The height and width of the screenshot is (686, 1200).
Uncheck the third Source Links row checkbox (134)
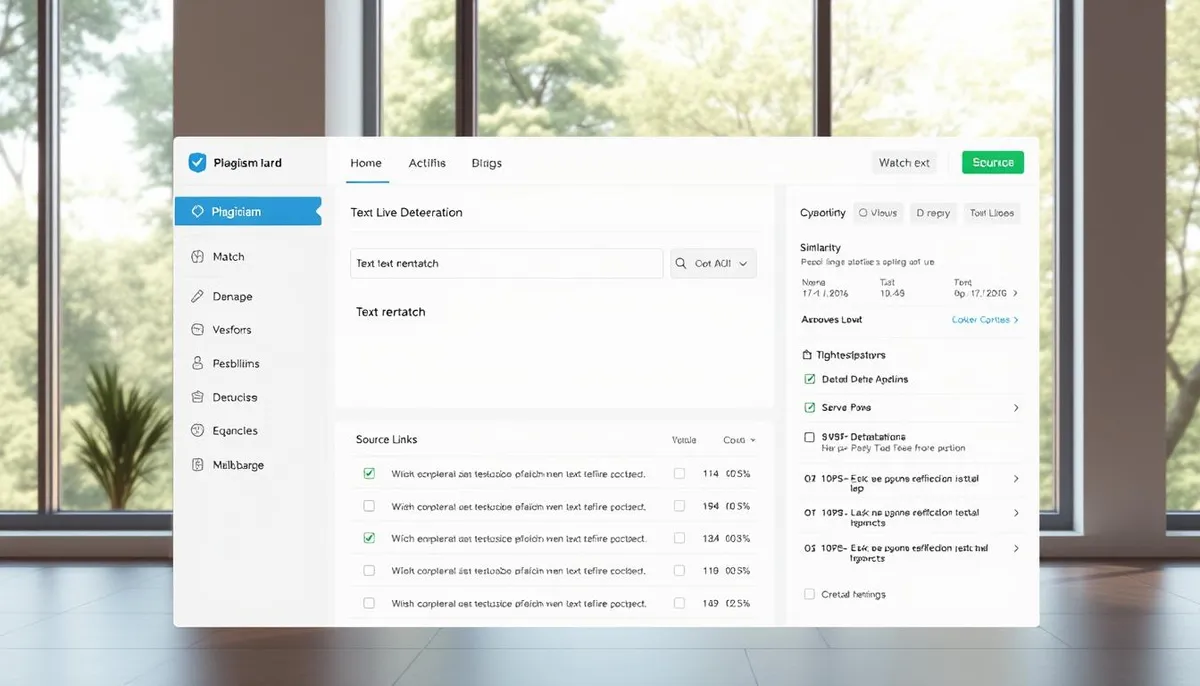click(369, 538)
